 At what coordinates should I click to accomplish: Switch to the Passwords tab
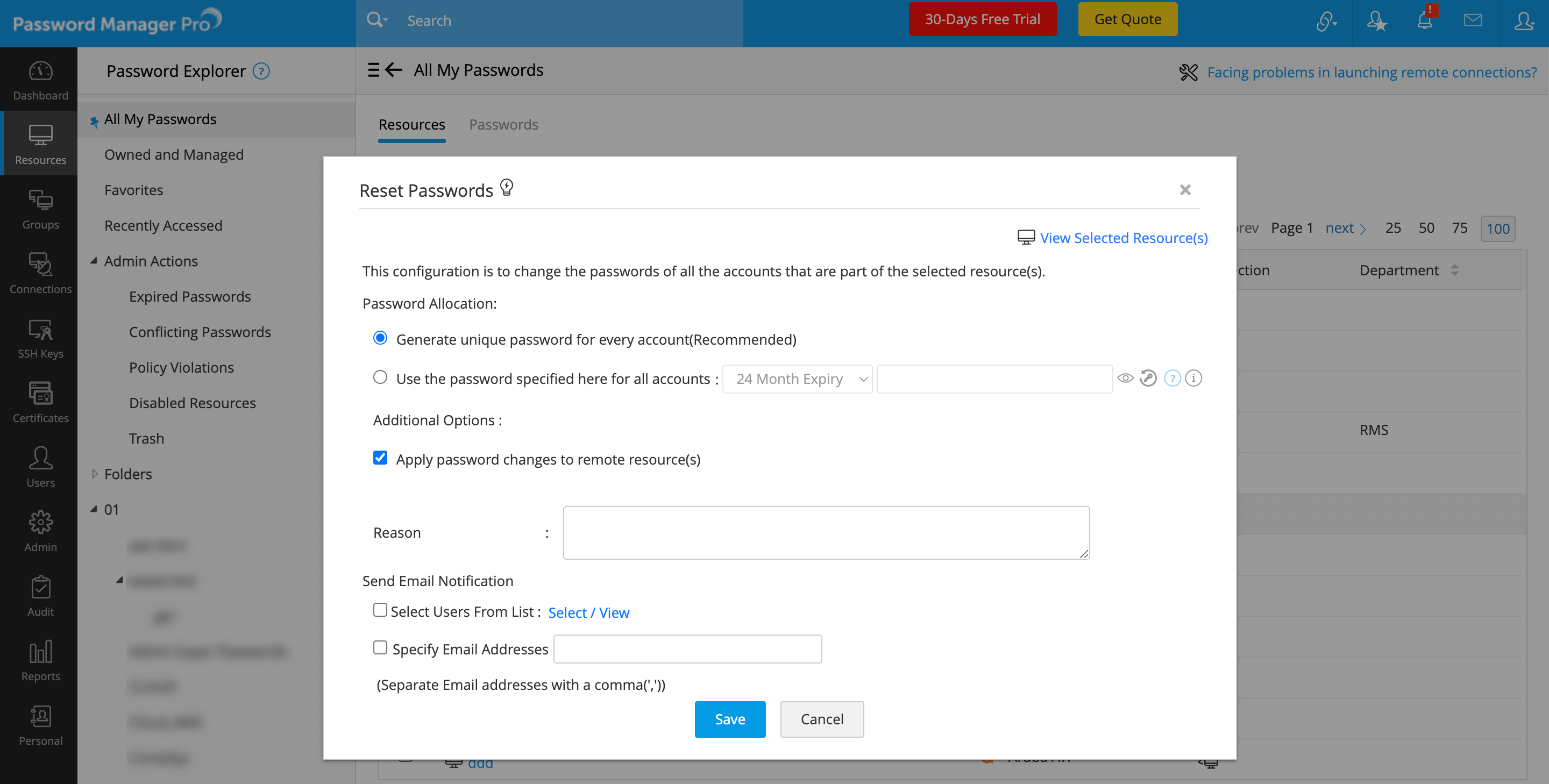coord(503,124)
